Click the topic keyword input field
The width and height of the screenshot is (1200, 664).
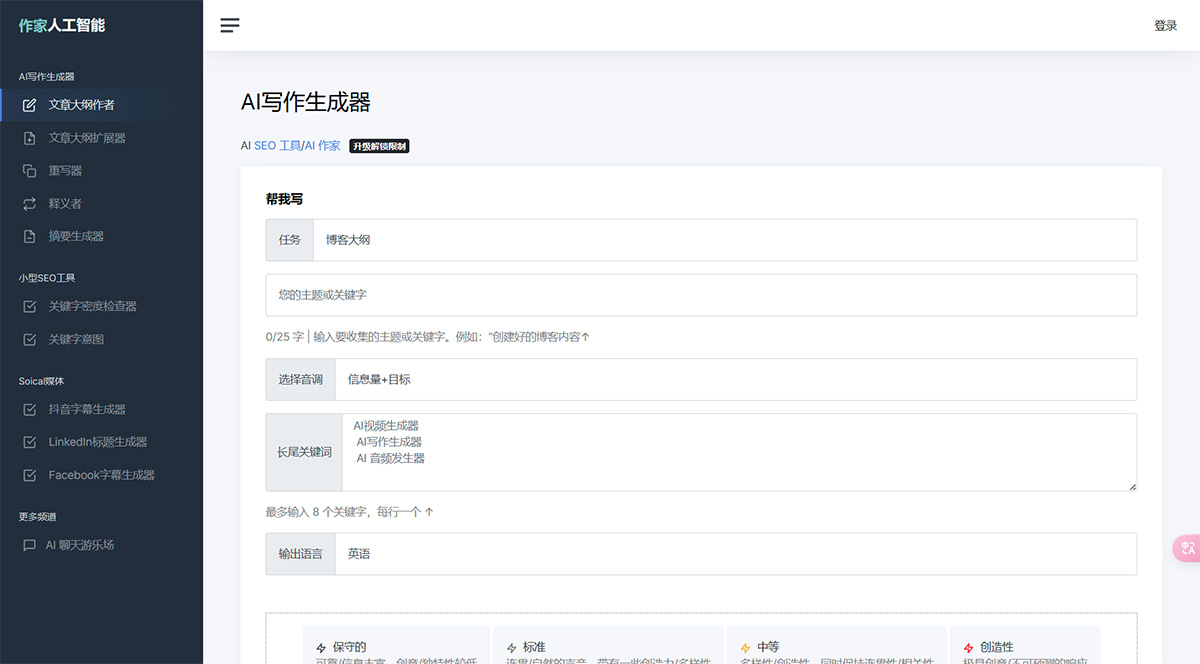(700, 294)
